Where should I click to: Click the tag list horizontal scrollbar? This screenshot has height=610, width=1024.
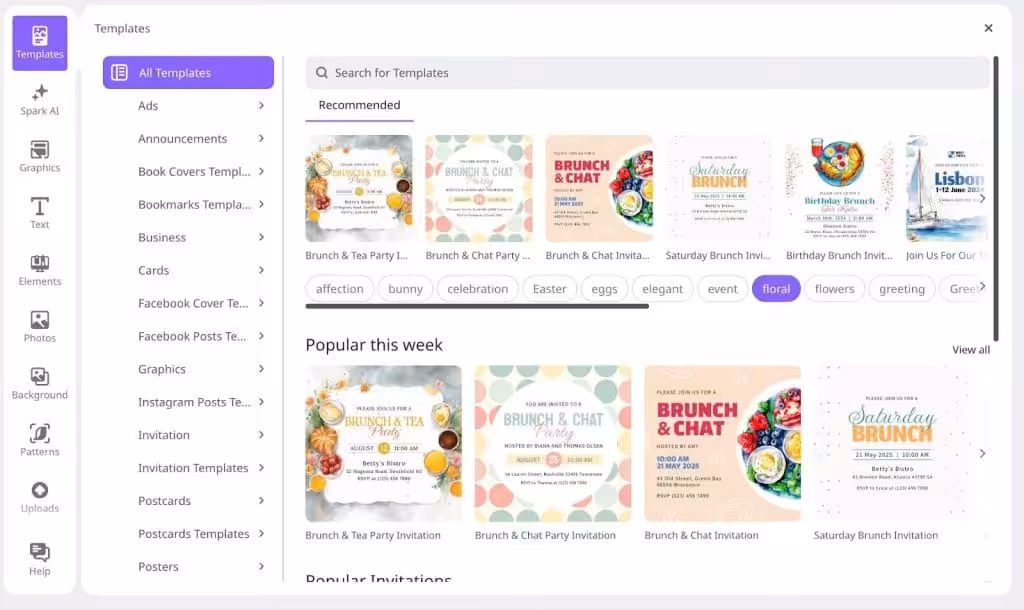point(477,306)
